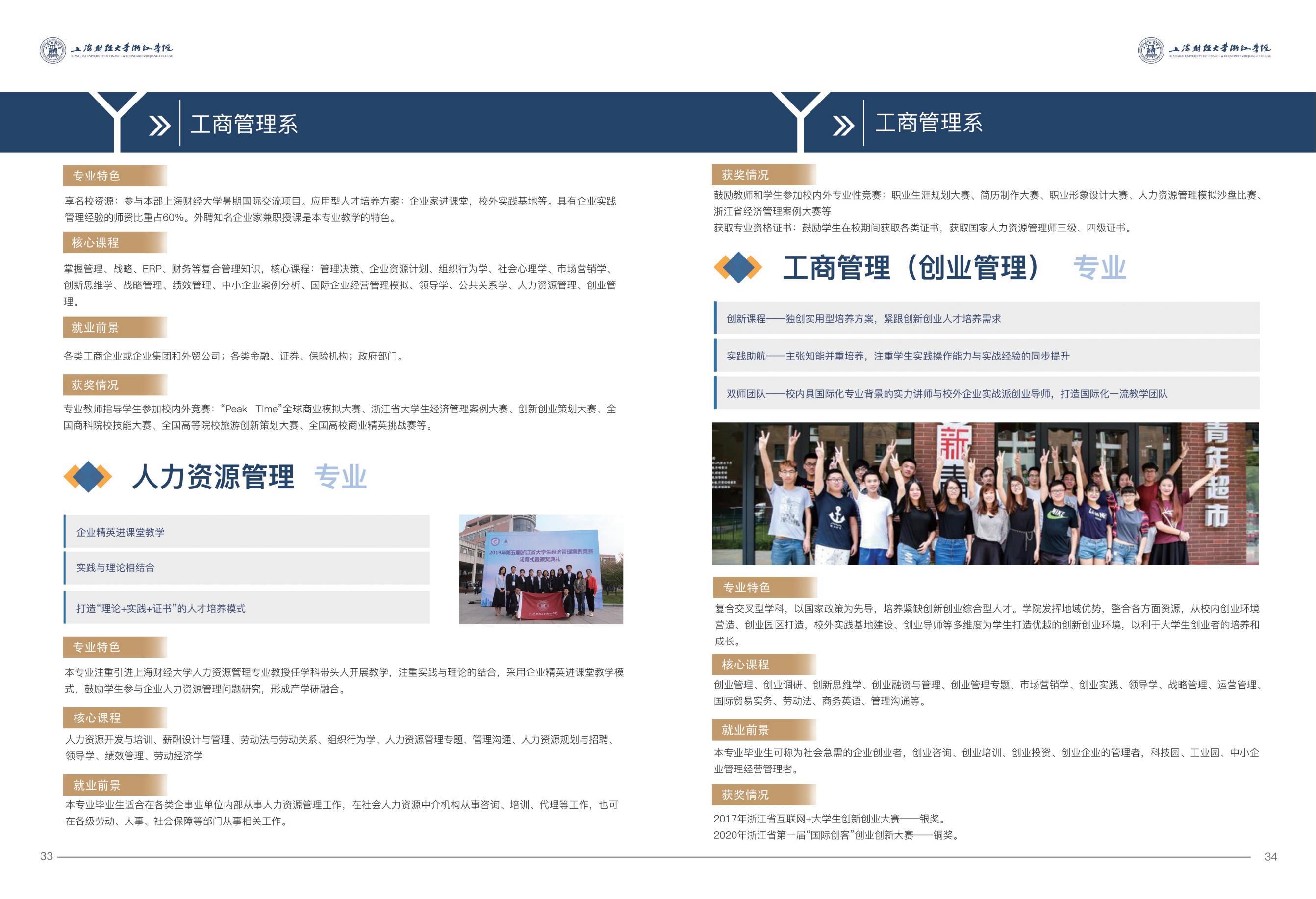The width and height of the screenshot is (1316, 899).
Task: Click the left page double-chevron arrow icon
Action: [x=159, y=125]
